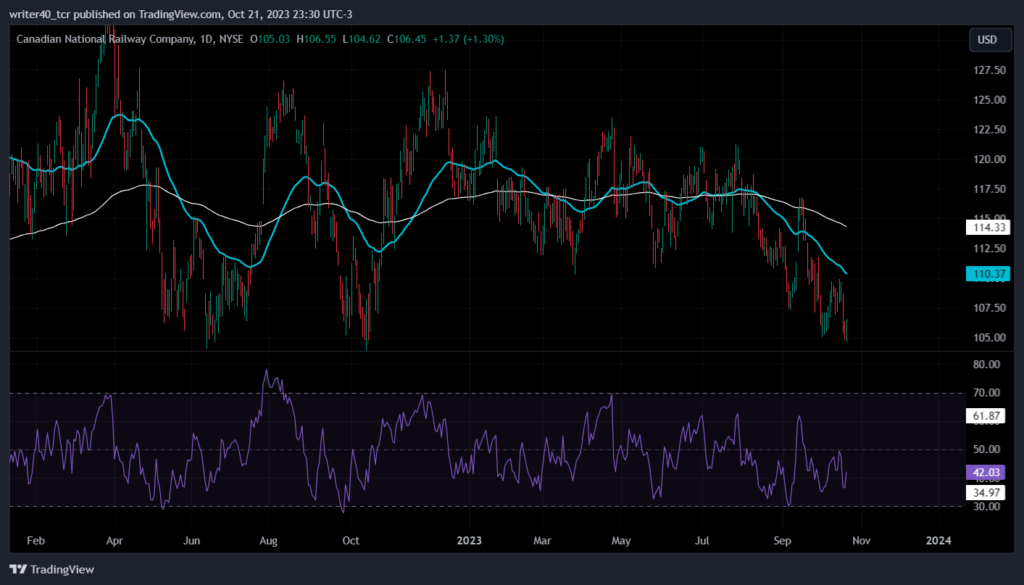
Task: Click the Oct label on time axis
Action: coord(351,541)
